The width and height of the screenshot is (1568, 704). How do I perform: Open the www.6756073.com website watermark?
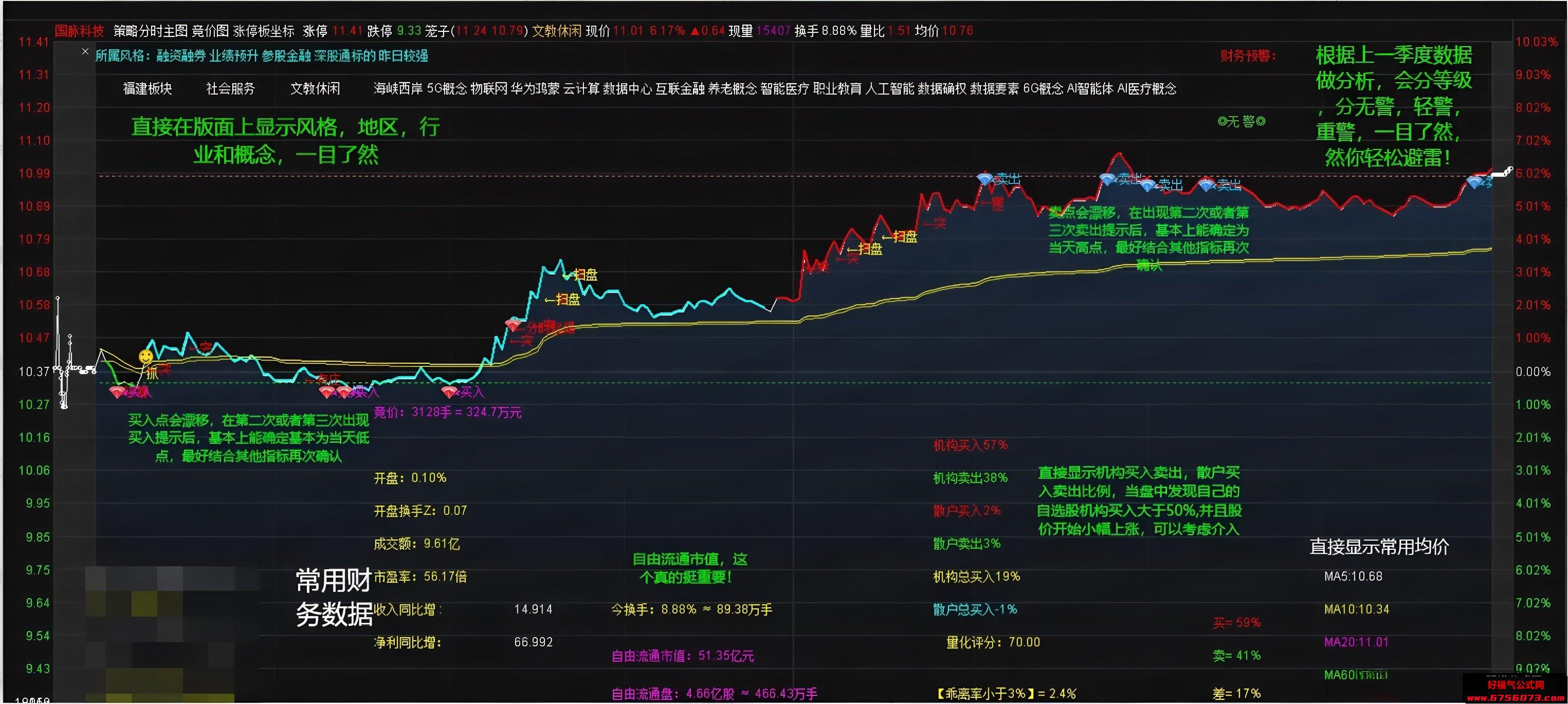[x=1515, y=698]
